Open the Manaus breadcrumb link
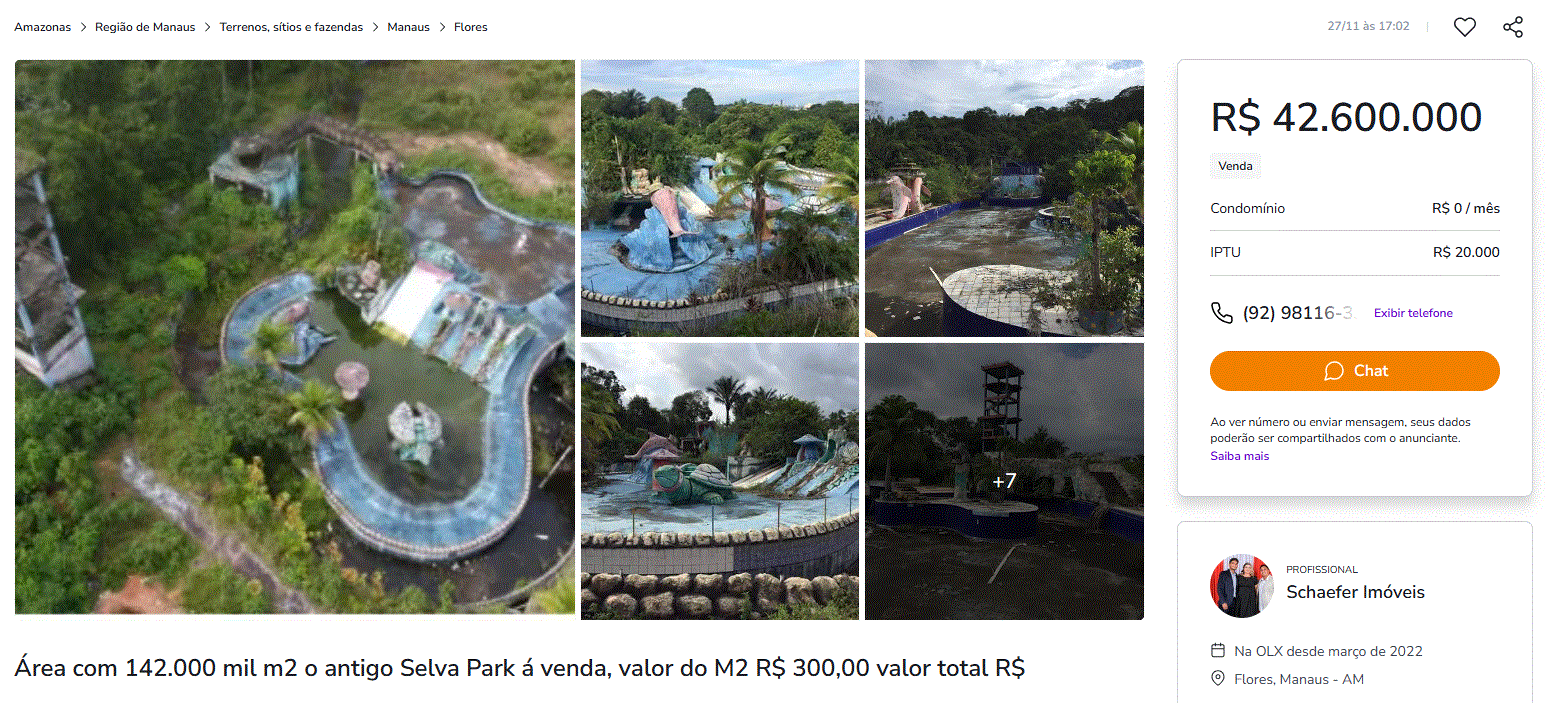1557x703 pixels. click(x=409, y=27)
